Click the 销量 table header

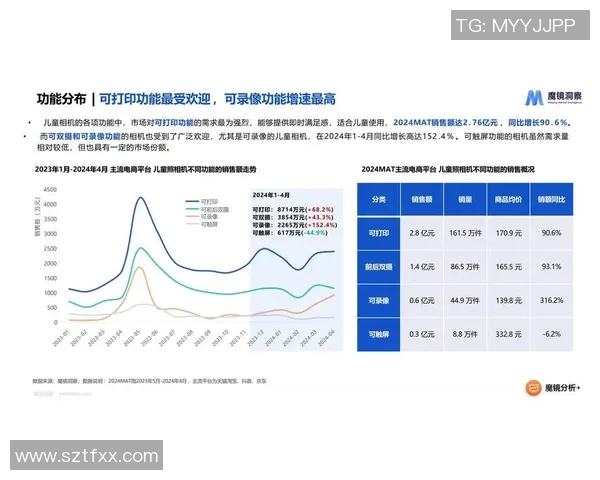tap(465, 199)
